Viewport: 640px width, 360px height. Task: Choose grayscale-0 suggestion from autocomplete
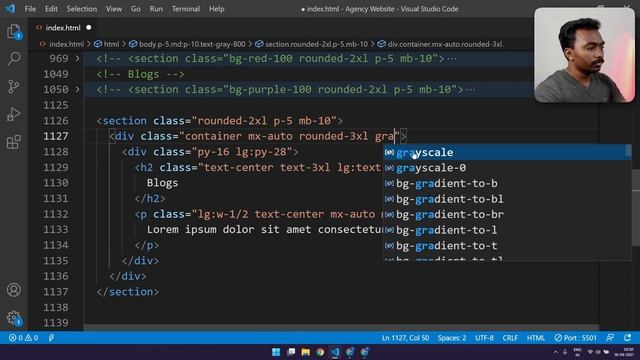pos(506,168)
